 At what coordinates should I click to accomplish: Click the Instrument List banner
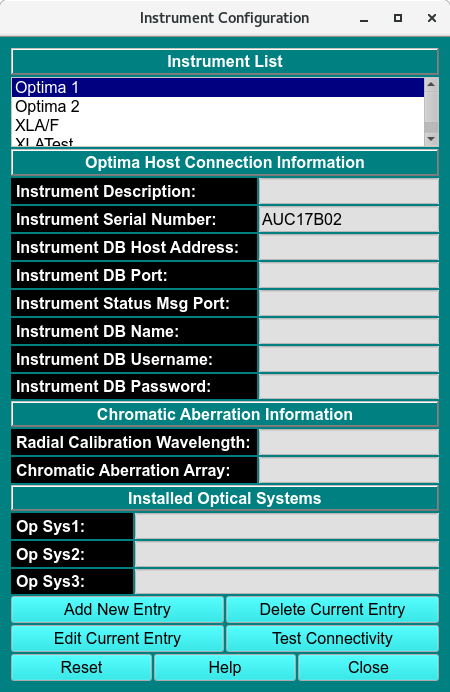tap(225, 61)
